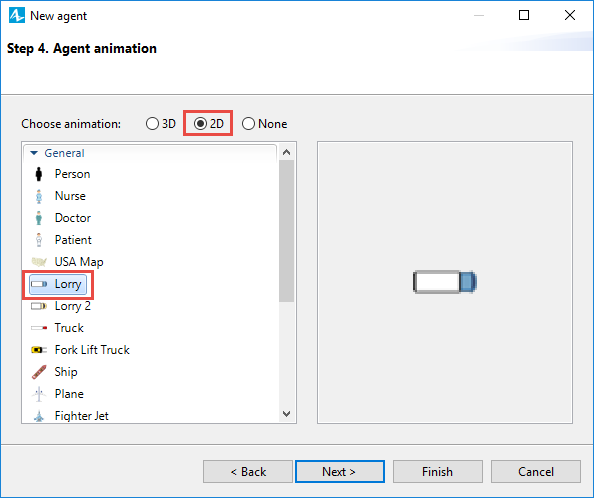Pick the Fork Lift Truck icon
This screenshot has height=498, width=594.
39,350
